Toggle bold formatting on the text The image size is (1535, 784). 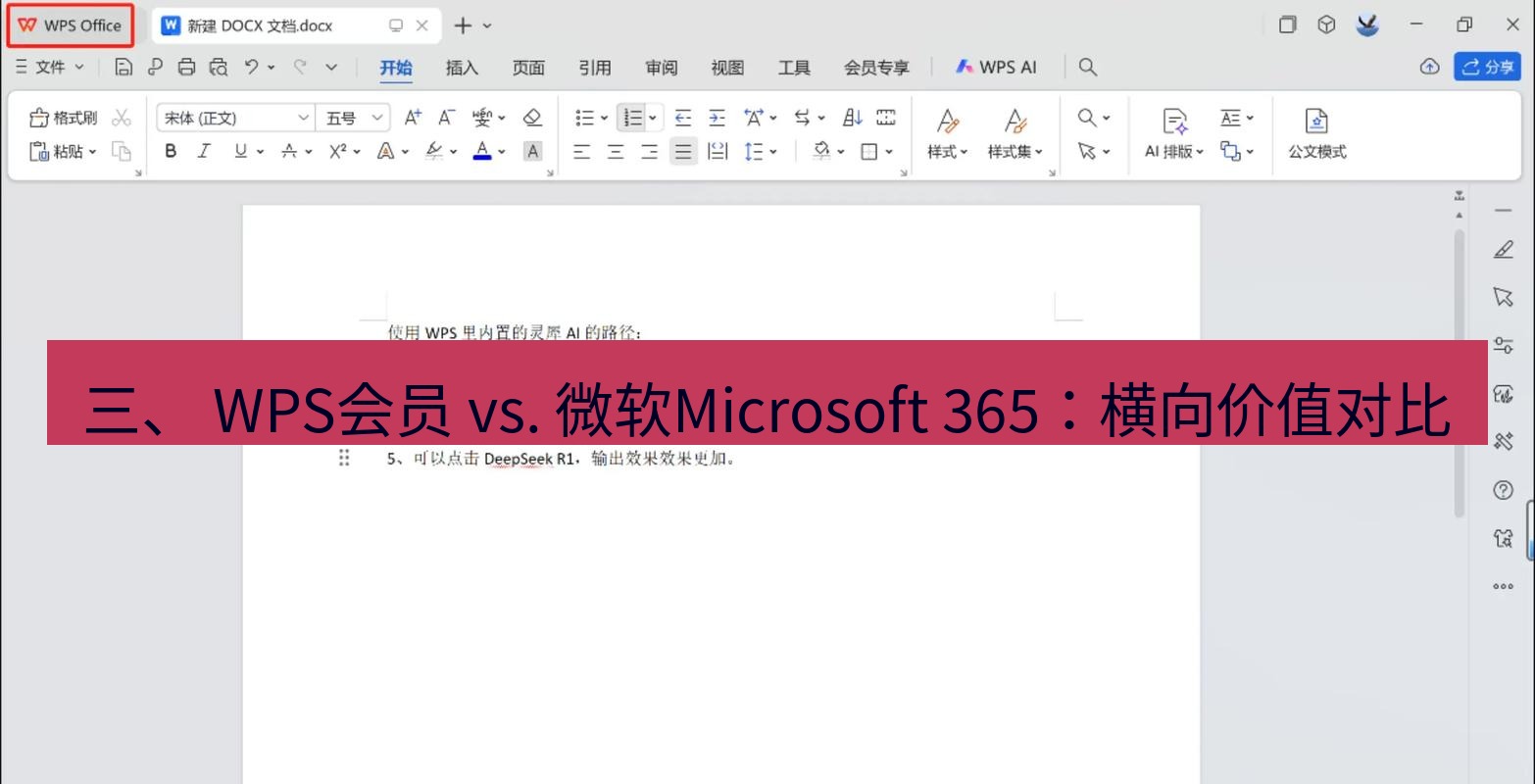tap(170, 152)
